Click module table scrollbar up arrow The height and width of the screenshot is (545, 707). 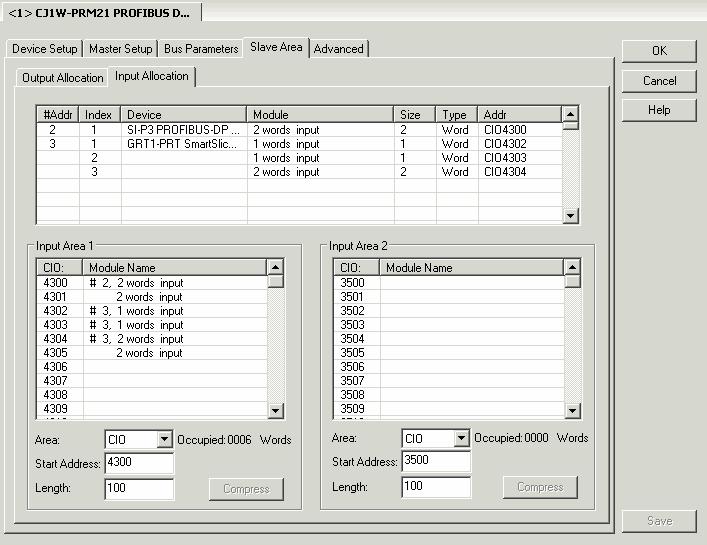[570, 114]
